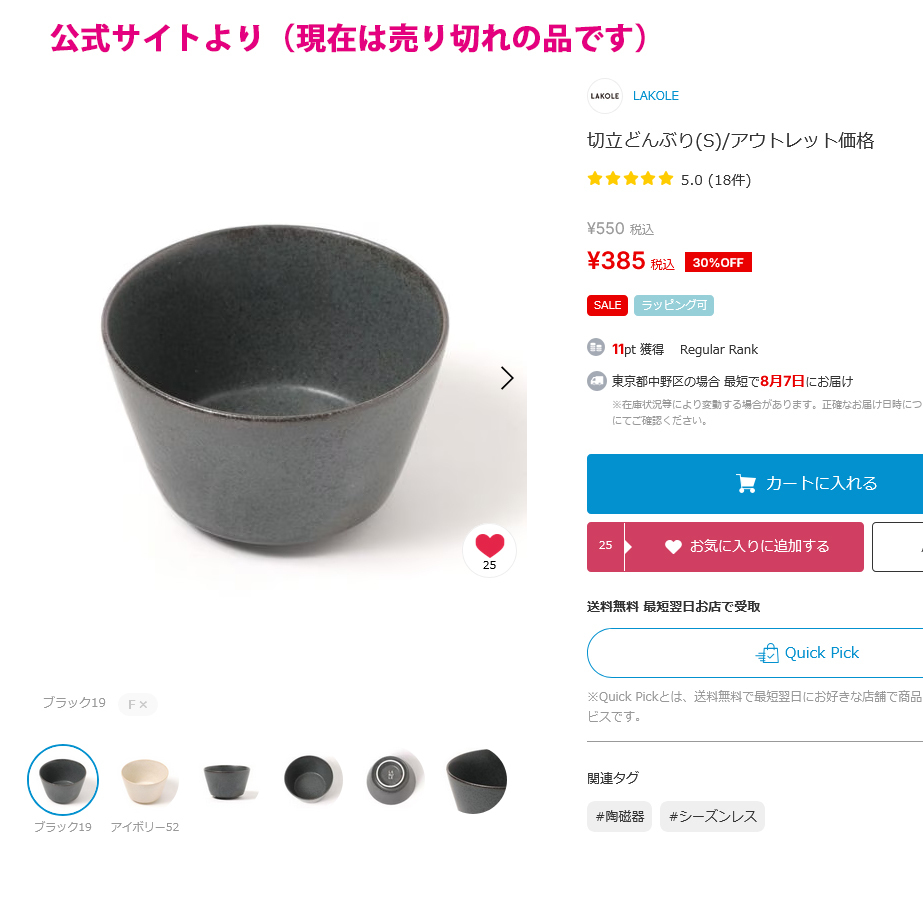Click the points coin icon
This screenshot has width=923, height=923.
click(596, 347)
